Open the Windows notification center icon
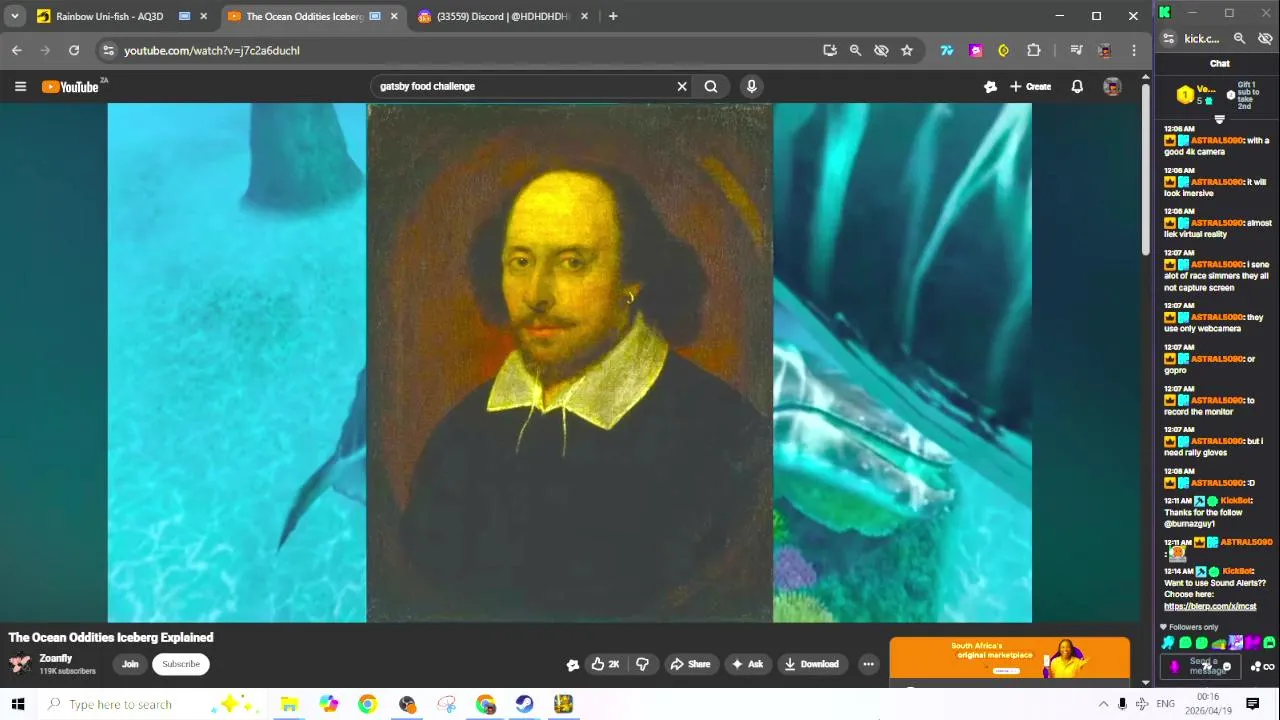Viewport: 1280px width, 720px height. click(x=1252, y=704)
